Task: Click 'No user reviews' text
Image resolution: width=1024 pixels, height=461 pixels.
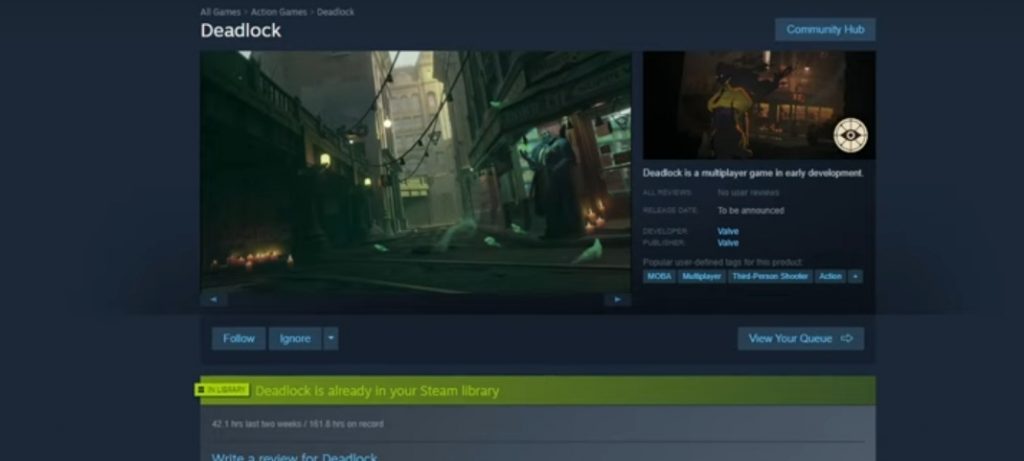Action: pyautogui.click(x=748, y=193)
